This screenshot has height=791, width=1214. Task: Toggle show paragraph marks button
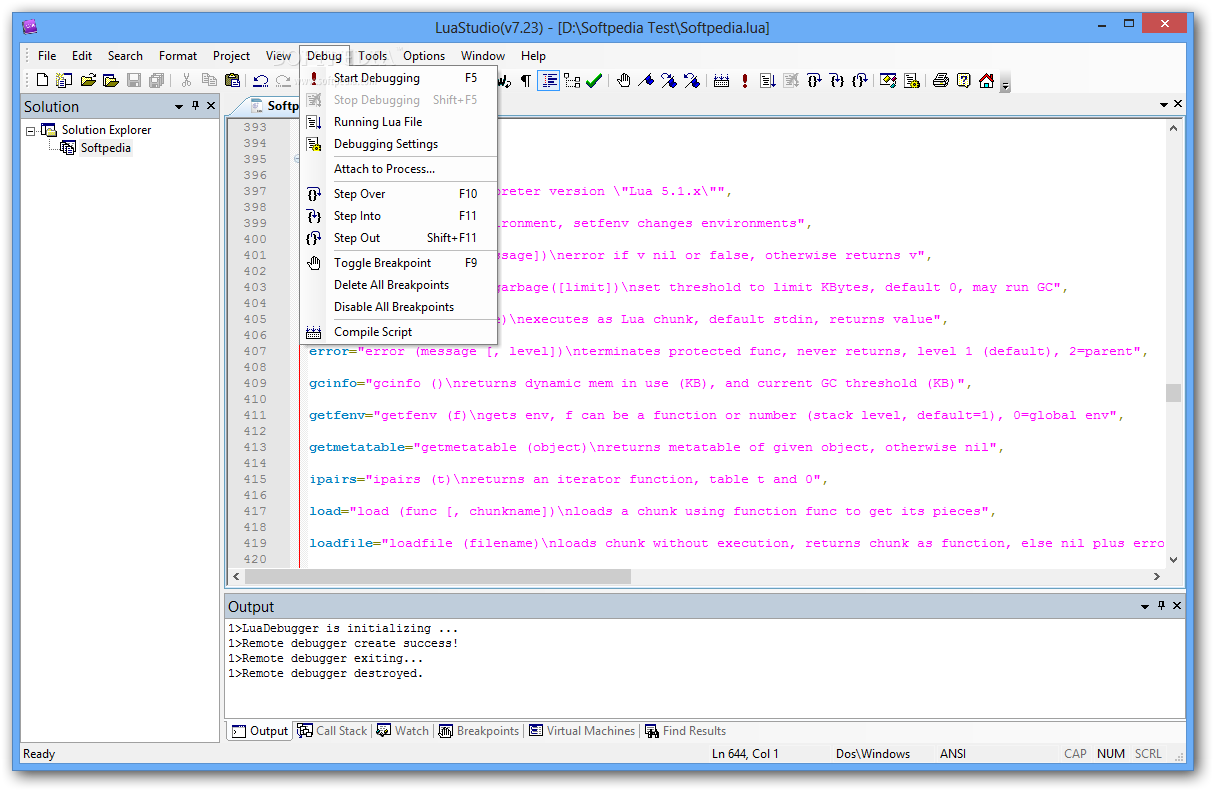(x=526, y=80)
